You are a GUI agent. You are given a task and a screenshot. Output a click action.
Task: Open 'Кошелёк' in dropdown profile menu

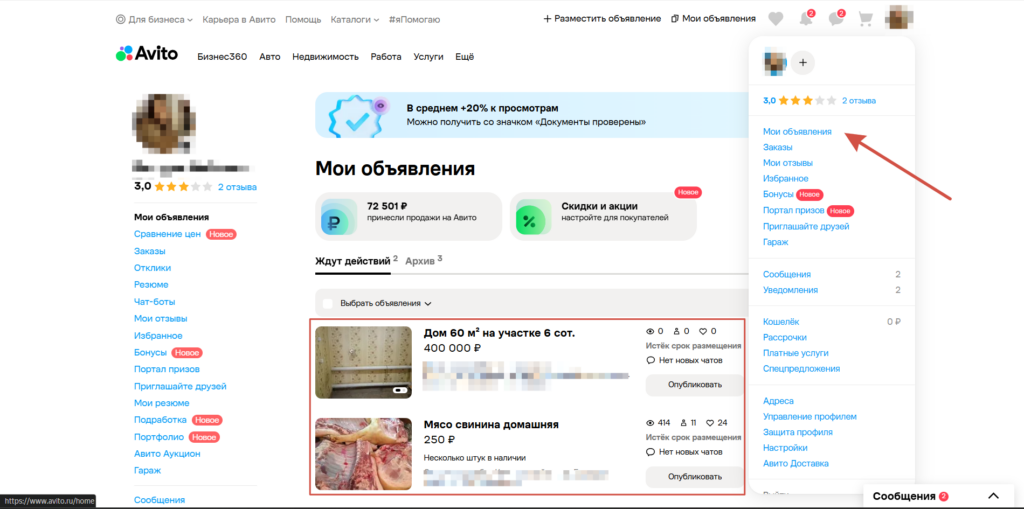click(781, 321)
